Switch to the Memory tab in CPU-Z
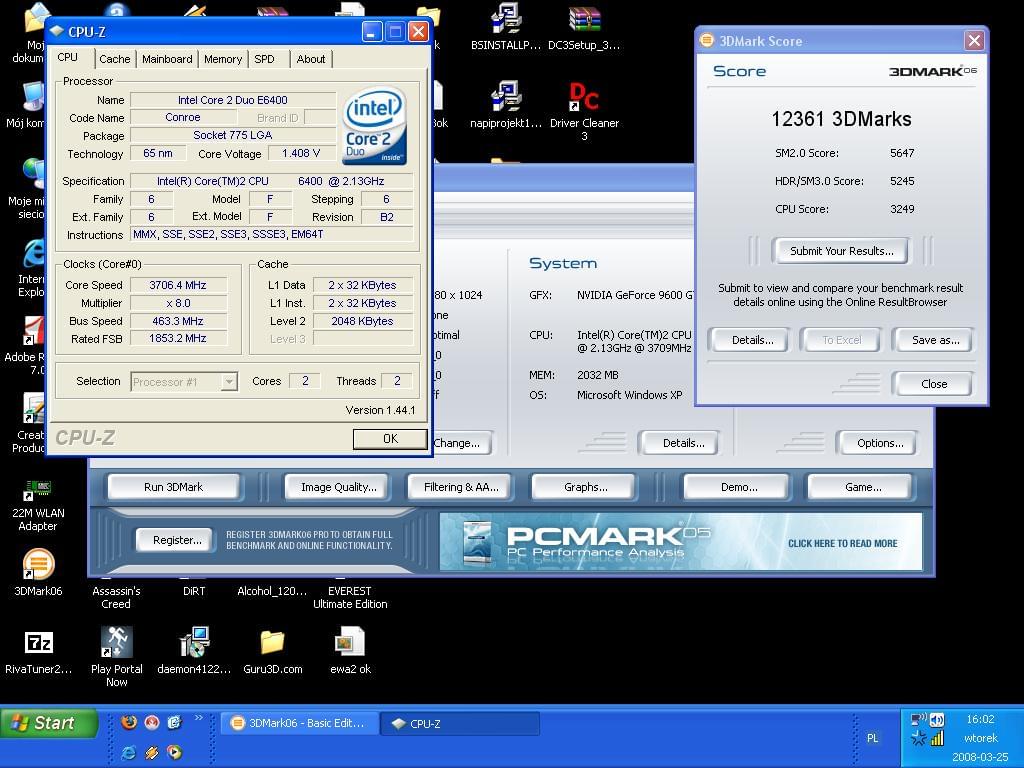Image resolution: width=1024 pixels, height=768 pixels. point(223,59)
